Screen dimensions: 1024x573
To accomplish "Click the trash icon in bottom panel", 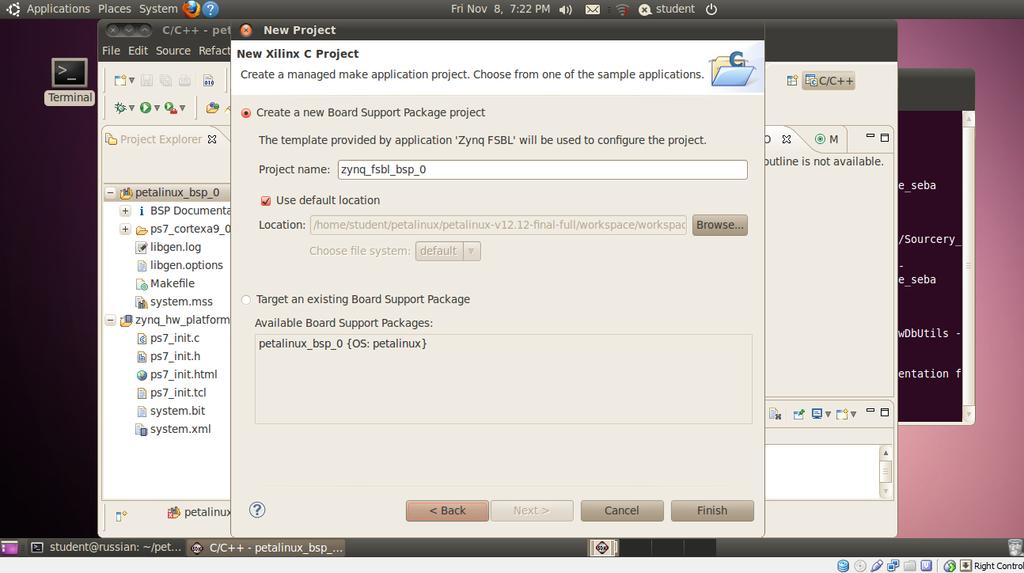I will point(1015,548).
